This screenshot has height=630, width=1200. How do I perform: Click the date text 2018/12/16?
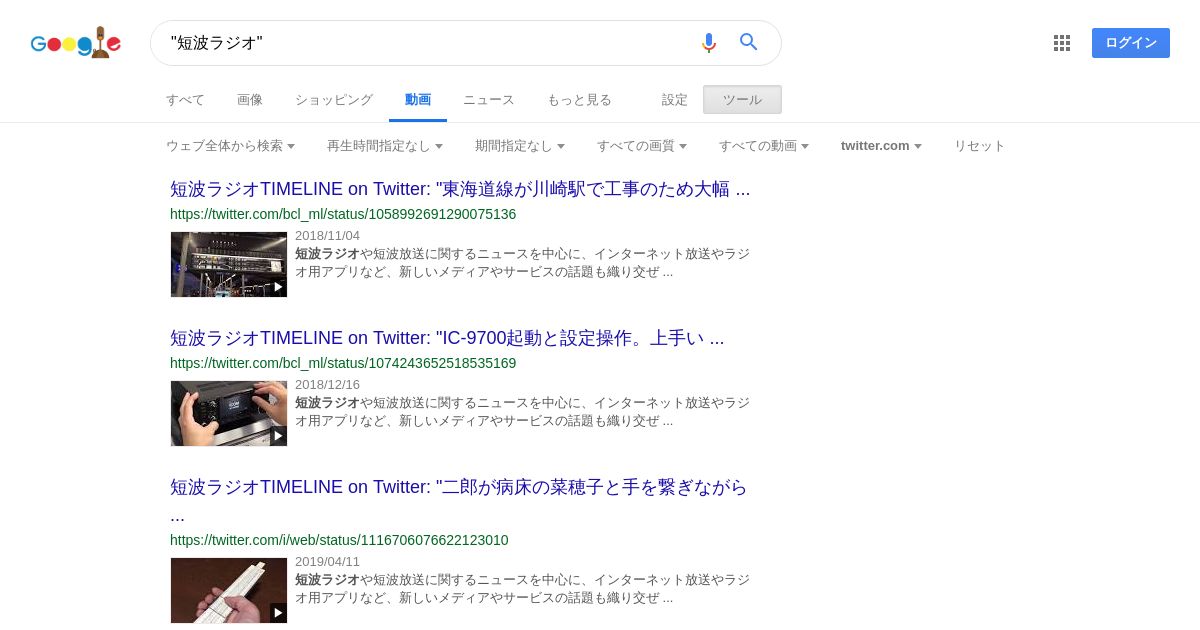[327, 385]
